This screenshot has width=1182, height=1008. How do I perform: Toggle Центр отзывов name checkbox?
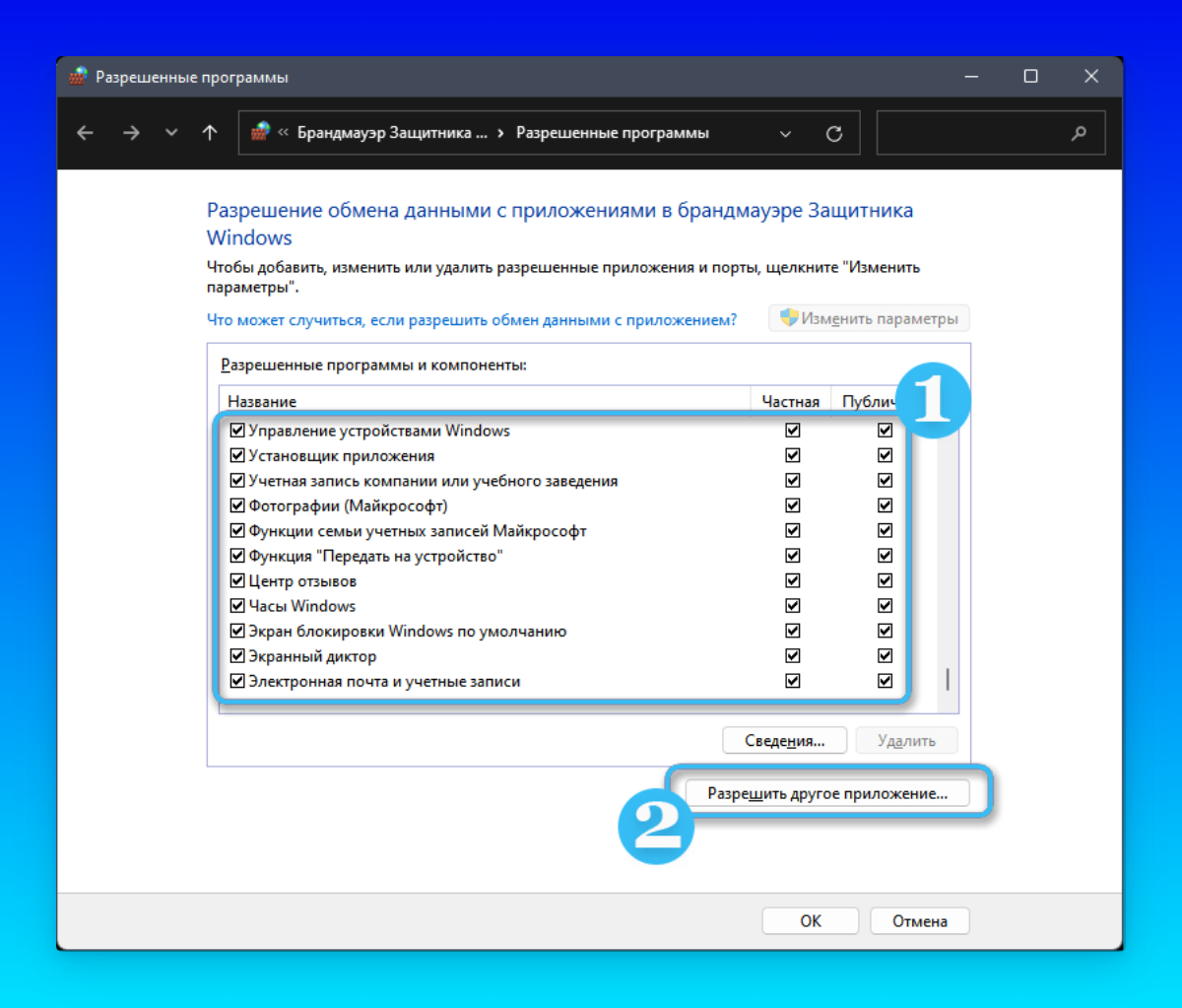pyautogui.click(x=236, y=581)
